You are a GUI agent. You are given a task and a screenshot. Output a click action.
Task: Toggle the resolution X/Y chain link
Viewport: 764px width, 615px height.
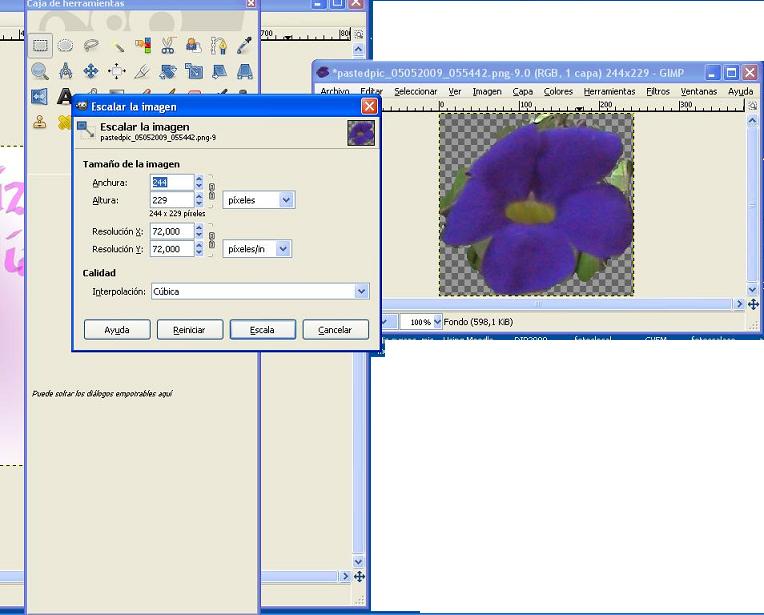coord(212,240)
